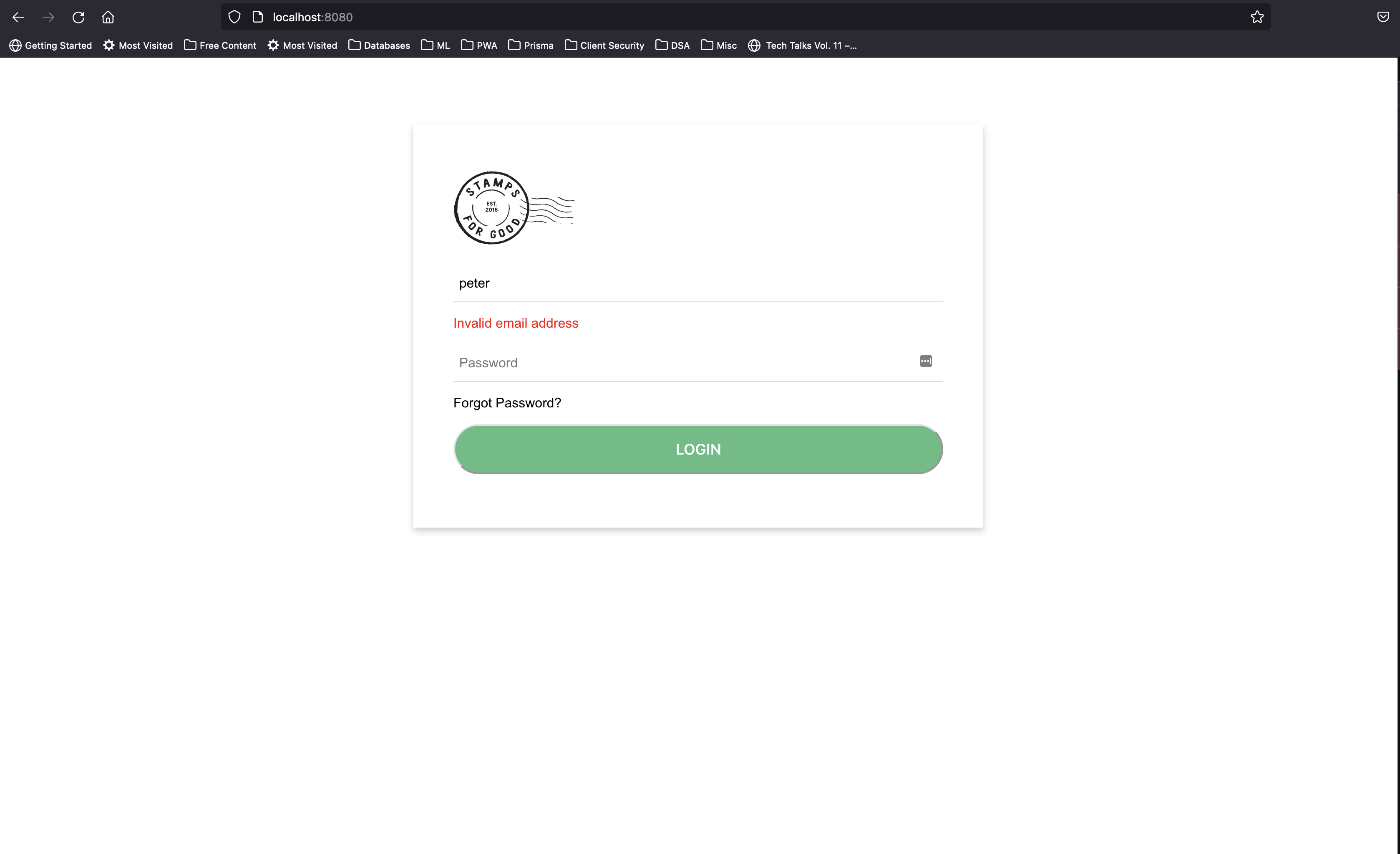Click the bookmark star icon in address bar
This screenshot has width=1400, height=854.
tap(1258, 17)
